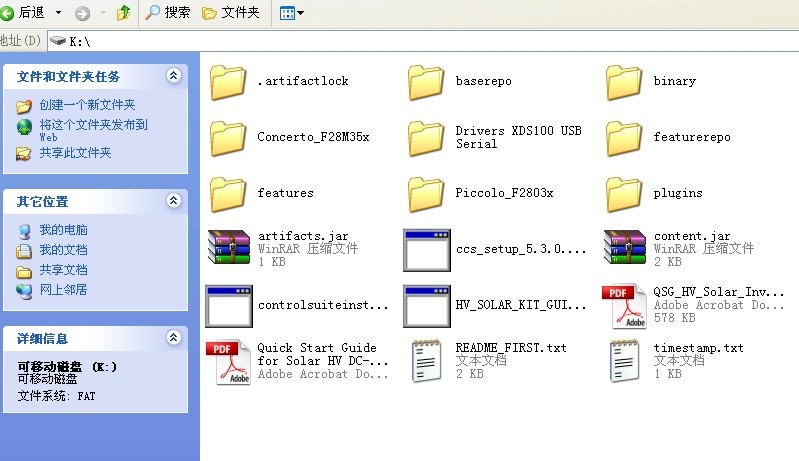Select the HV_SOLAR_KIT_GUI executable icon

(x=427, y=306)
